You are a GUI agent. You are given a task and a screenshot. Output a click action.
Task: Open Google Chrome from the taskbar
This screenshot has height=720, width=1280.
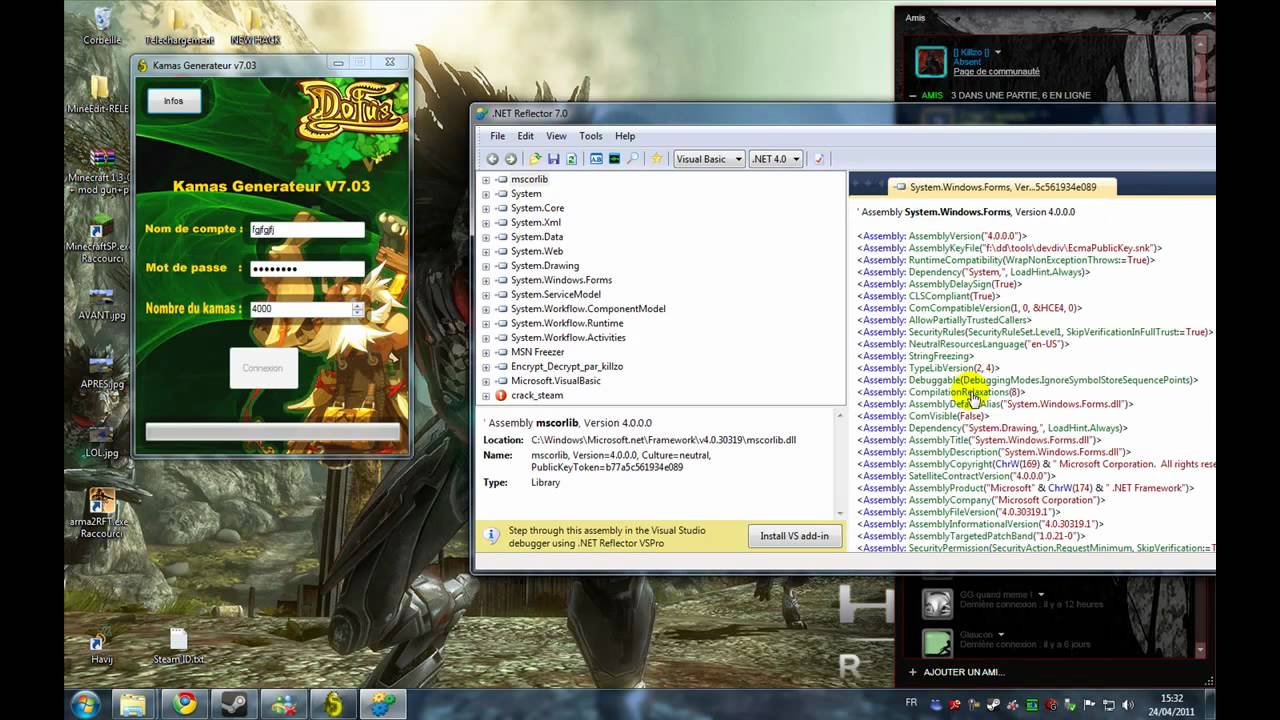(183, 704)
